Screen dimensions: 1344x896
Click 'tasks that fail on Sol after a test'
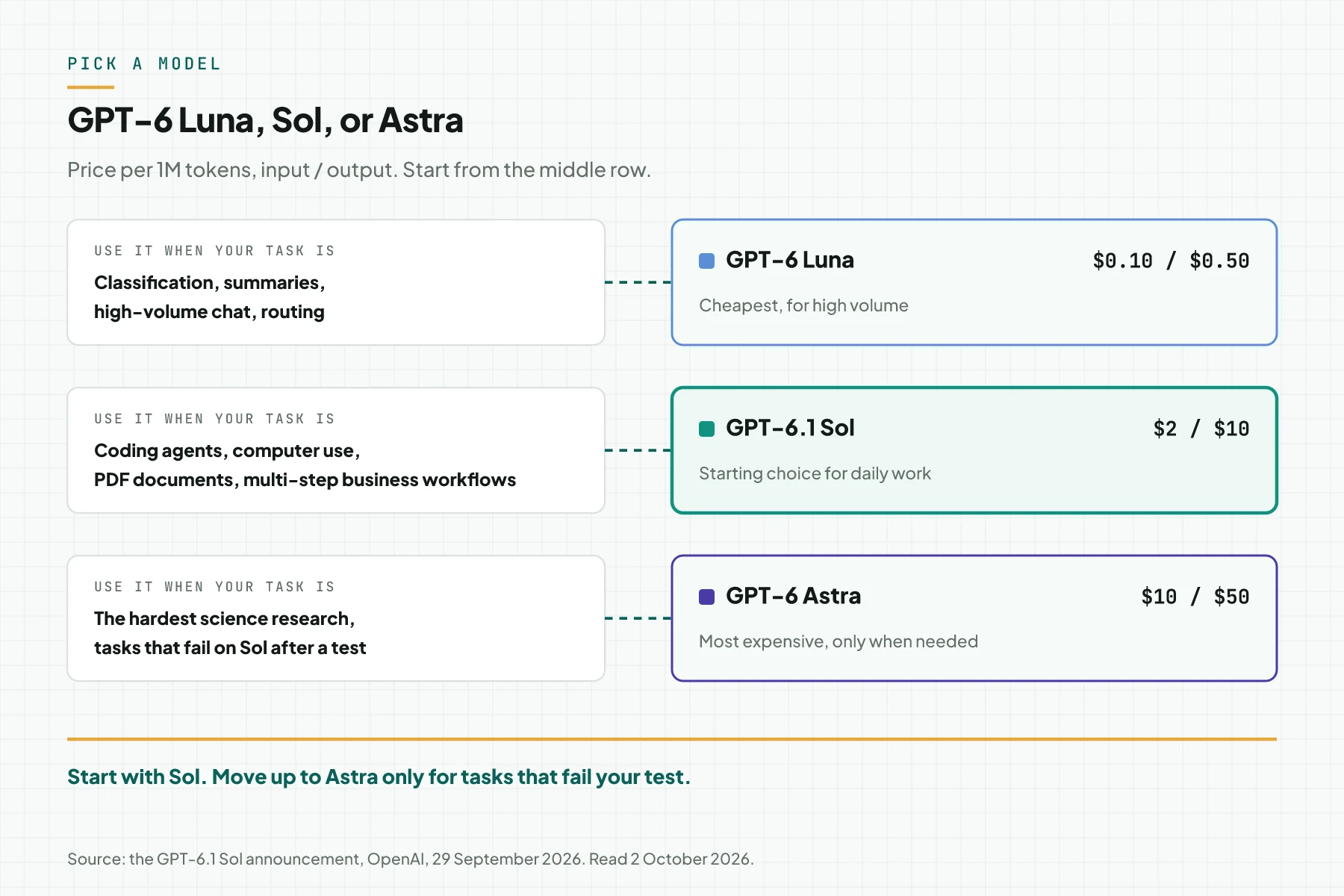[230, 648]
